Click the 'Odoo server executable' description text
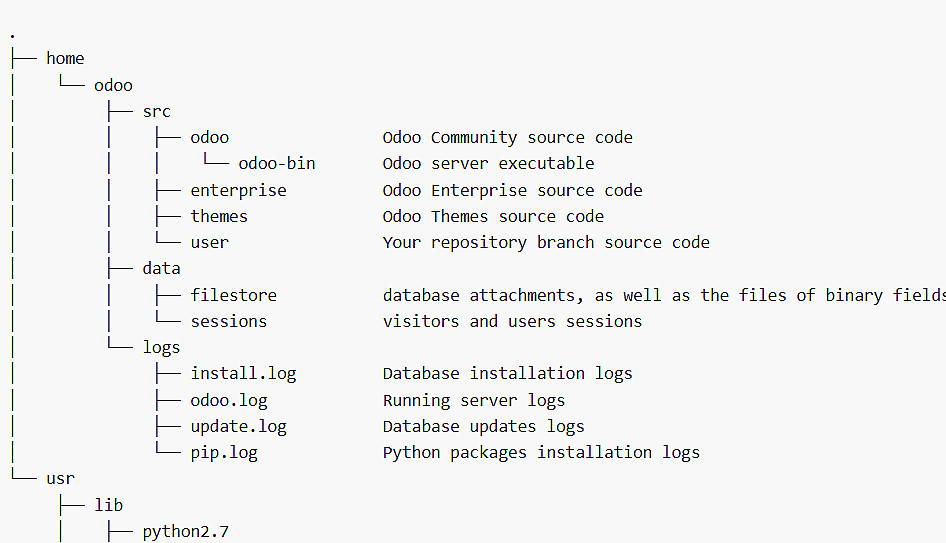 pos(488,164)
